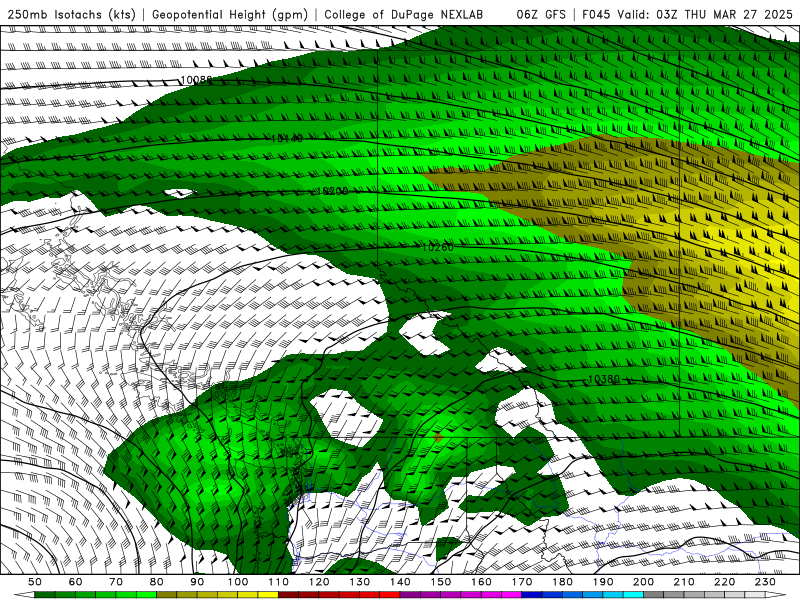Click the 50 label on color scale
The image size is (800, 600).
tap(35, 582)
